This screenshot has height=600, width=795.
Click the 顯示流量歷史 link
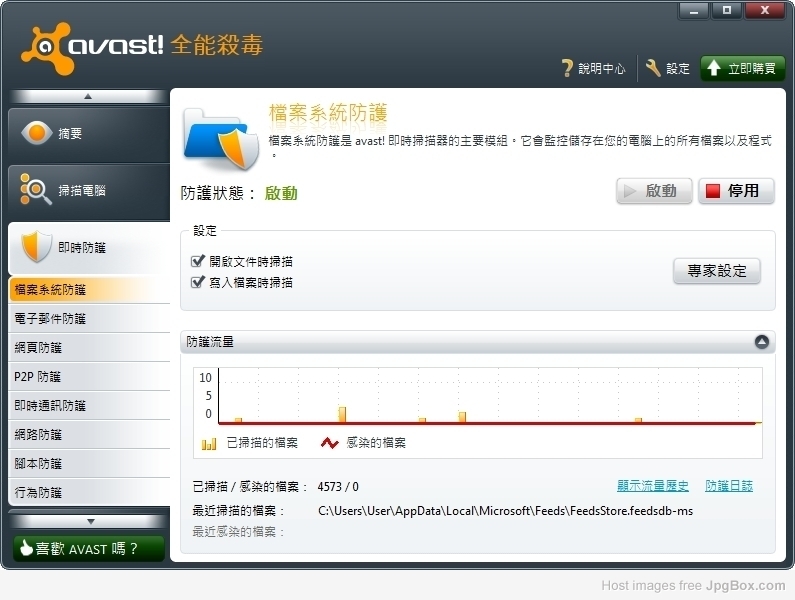(652, 486)
